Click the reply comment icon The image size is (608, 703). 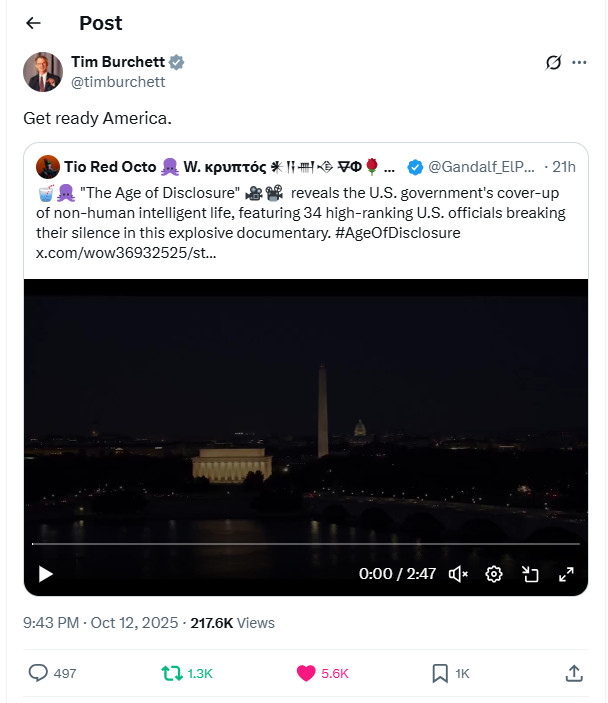pyautogui.click(x=38, y=673)
